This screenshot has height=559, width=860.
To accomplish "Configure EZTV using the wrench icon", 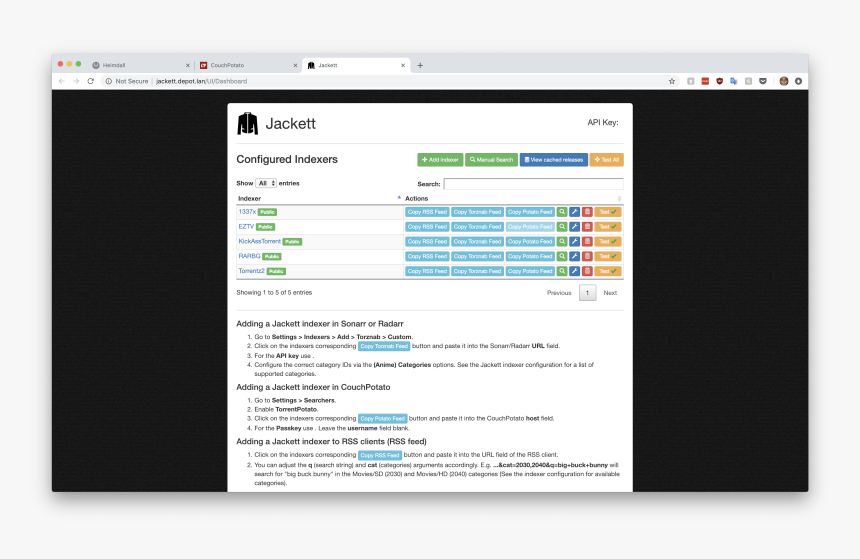I will pyautogui.click(x=574, y=227).
